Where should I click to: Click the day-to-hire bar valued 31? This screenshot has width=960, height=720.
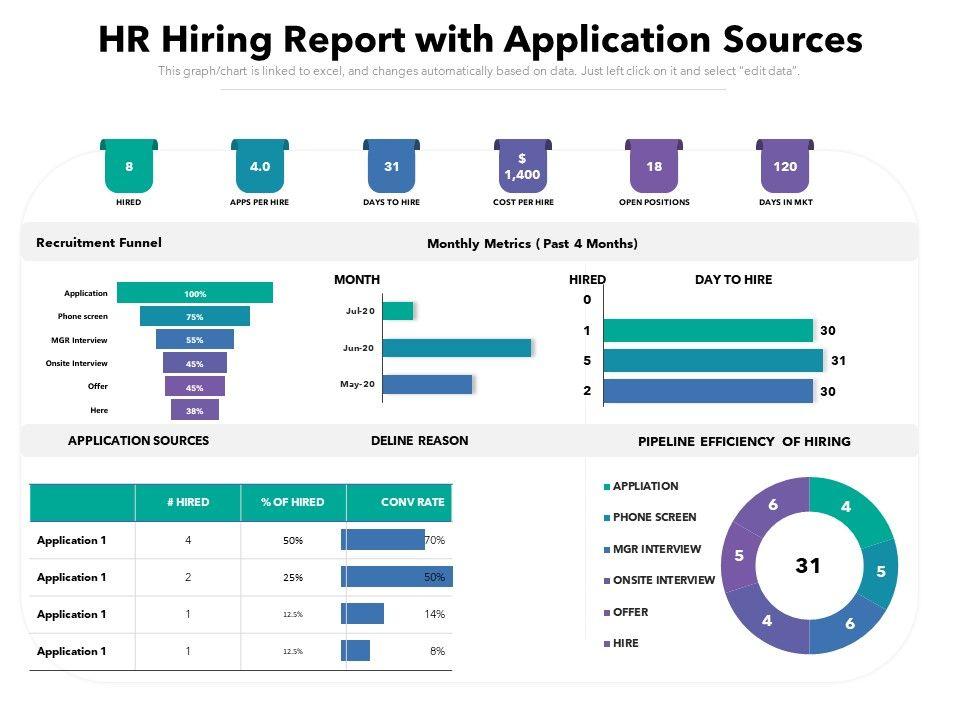[713, 361]
